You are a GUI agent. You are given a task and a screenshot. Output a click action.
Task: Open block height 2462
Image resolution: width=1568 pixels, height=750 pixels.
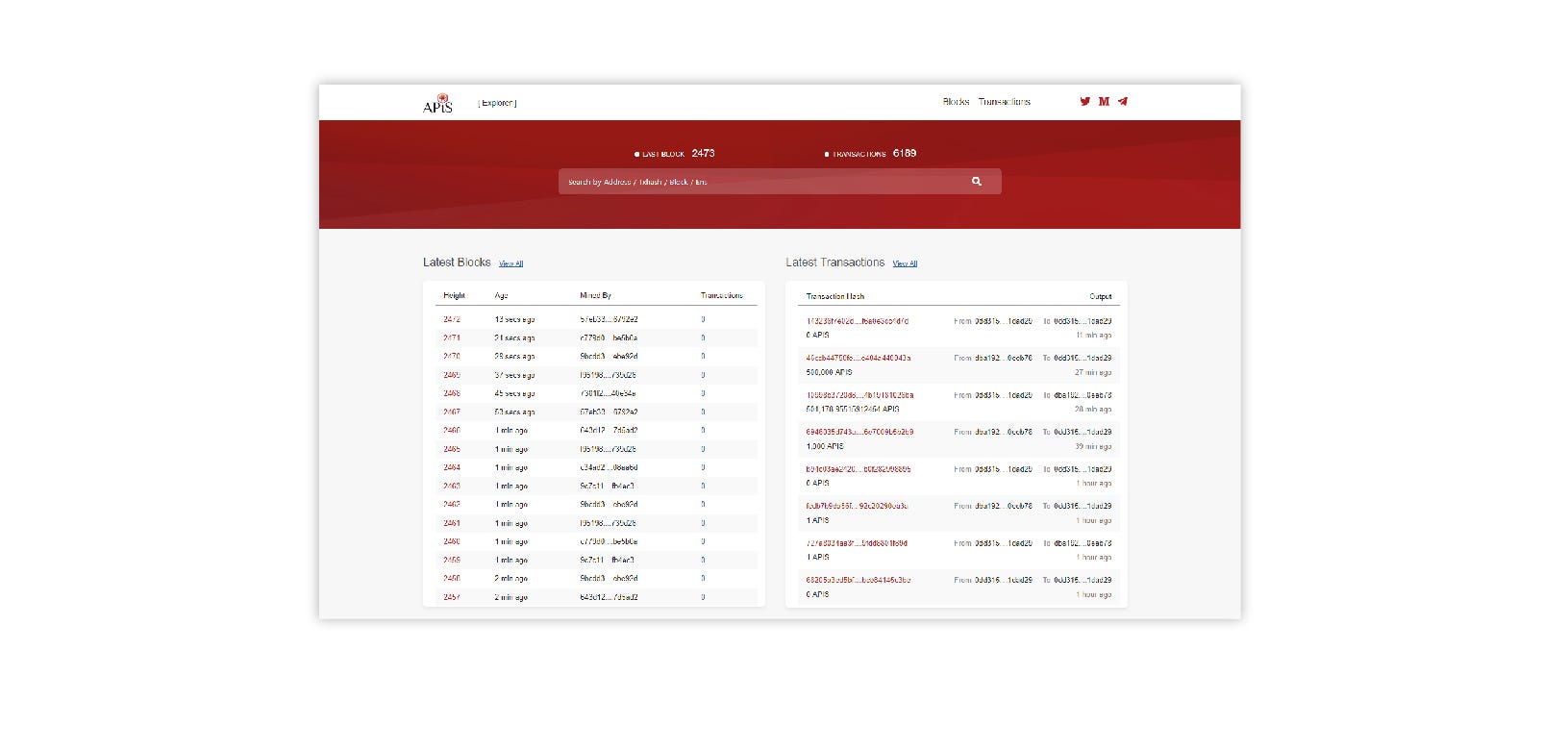coord(452,504)
